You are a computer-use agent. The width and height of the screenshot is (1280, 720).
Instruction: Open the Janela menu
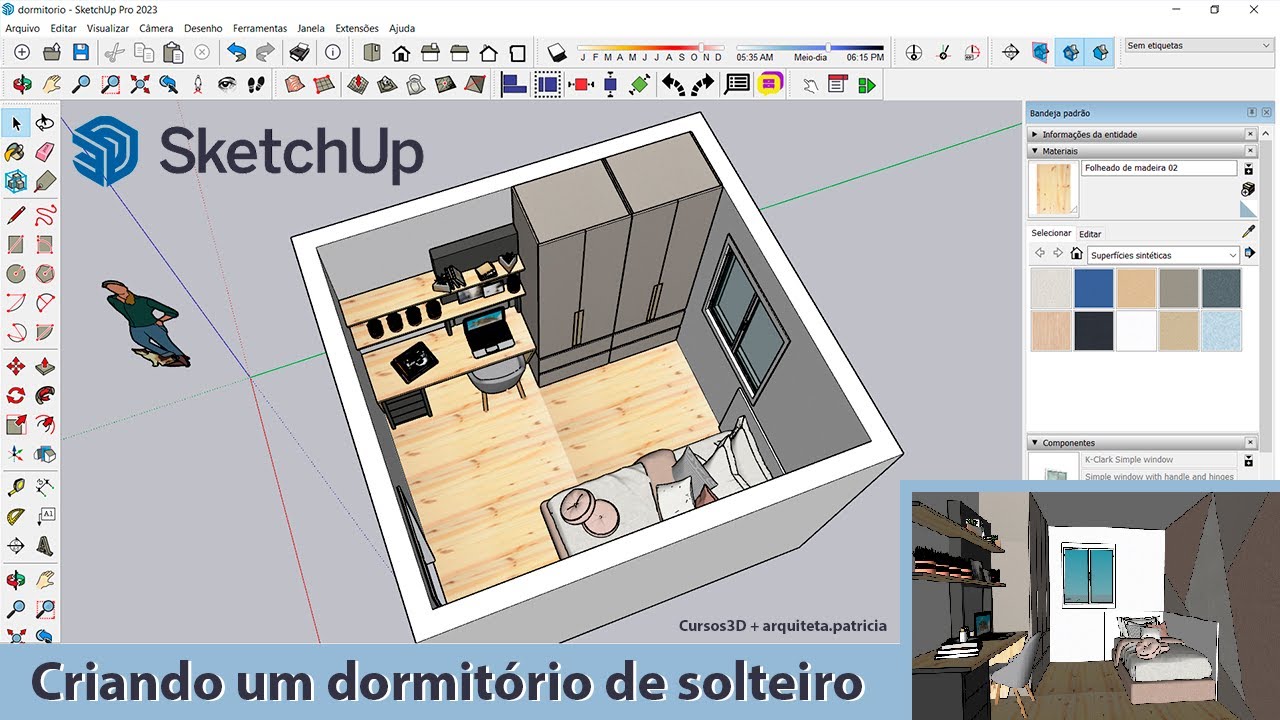pos(311,28)
